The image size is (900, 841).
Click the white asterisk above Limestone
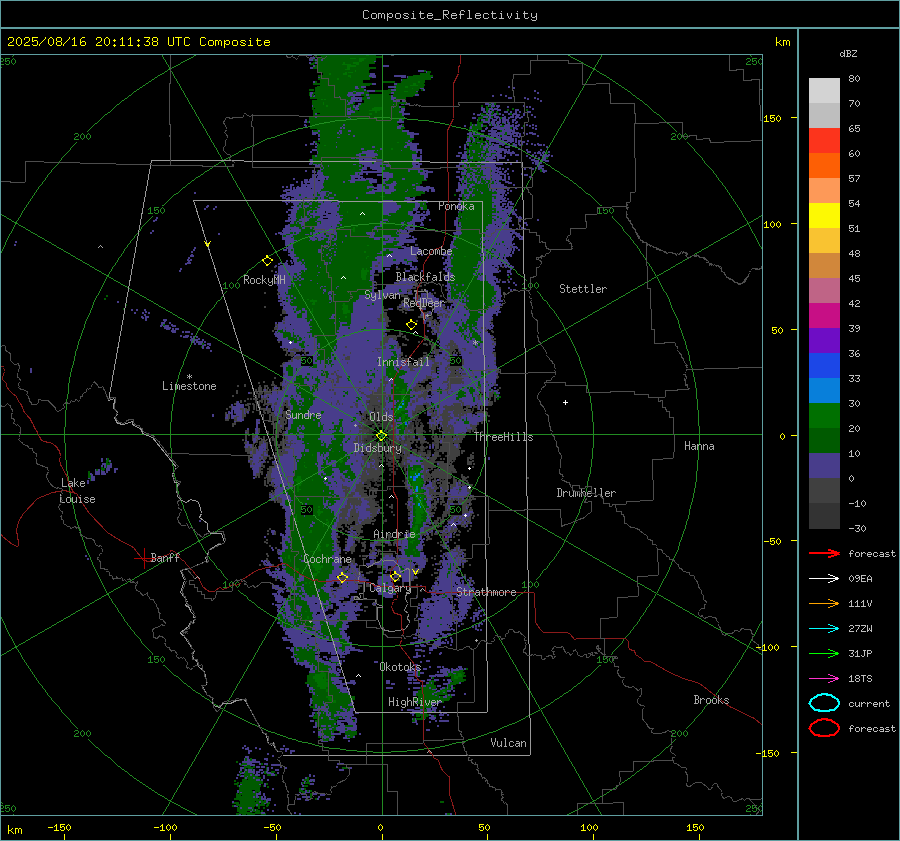[x=189, y=377]
